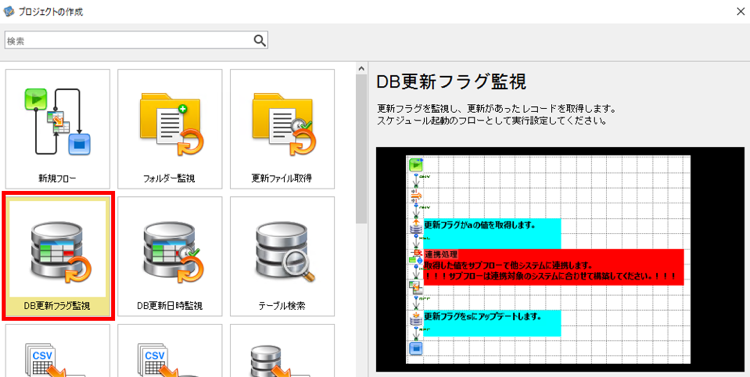Click scrollbar up arrow of template list
This screenshot has height=377, width=750.
362,68
